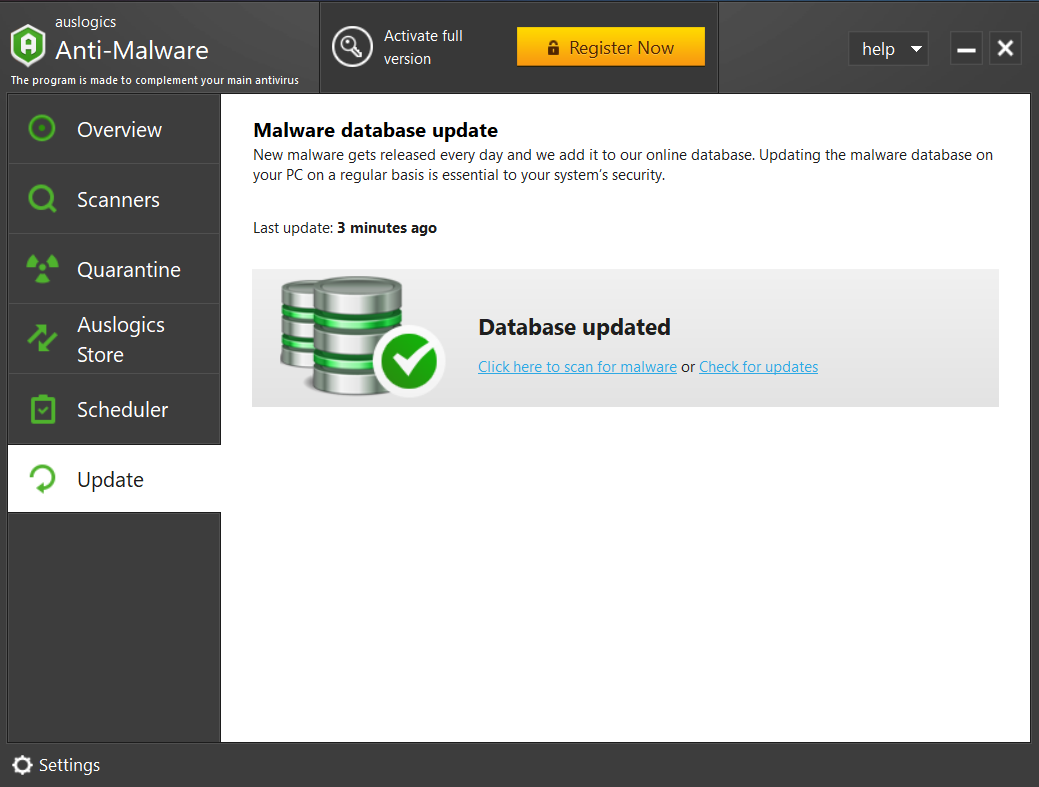1039x787 pixels.
Task: Click the 'Activate full version' text
Action: point(423,47)
